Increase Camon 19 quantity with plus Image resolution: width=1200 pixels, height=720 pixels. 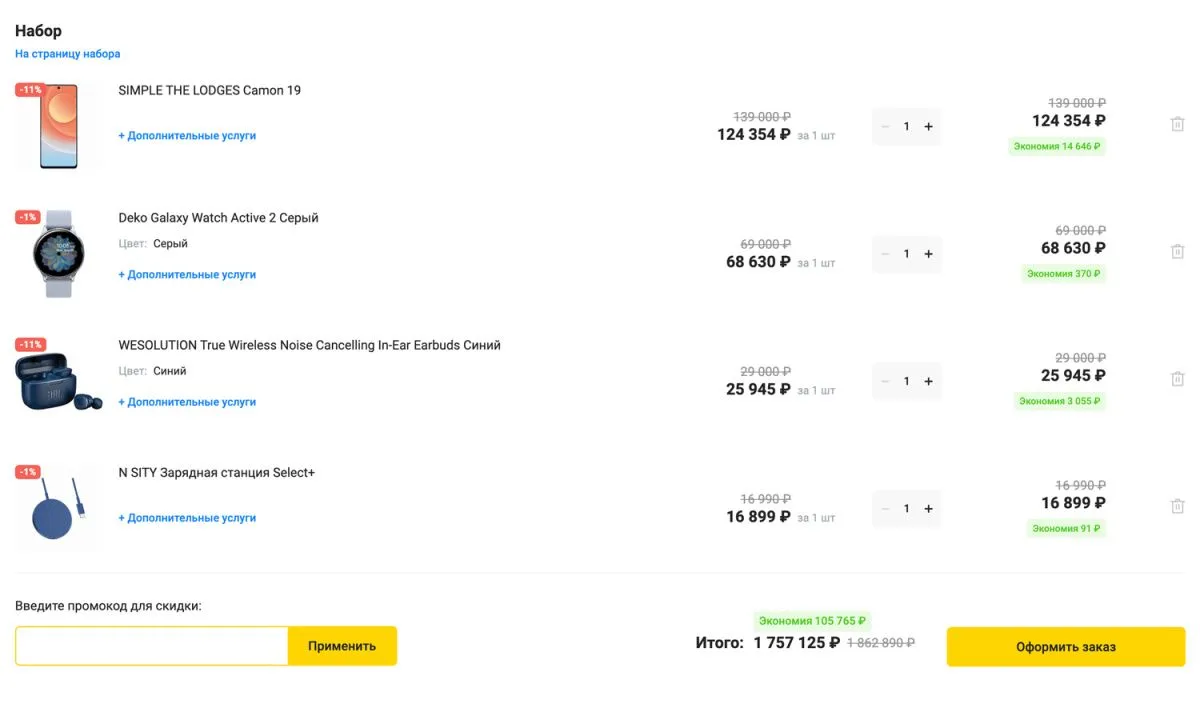(x=928, y=127)
